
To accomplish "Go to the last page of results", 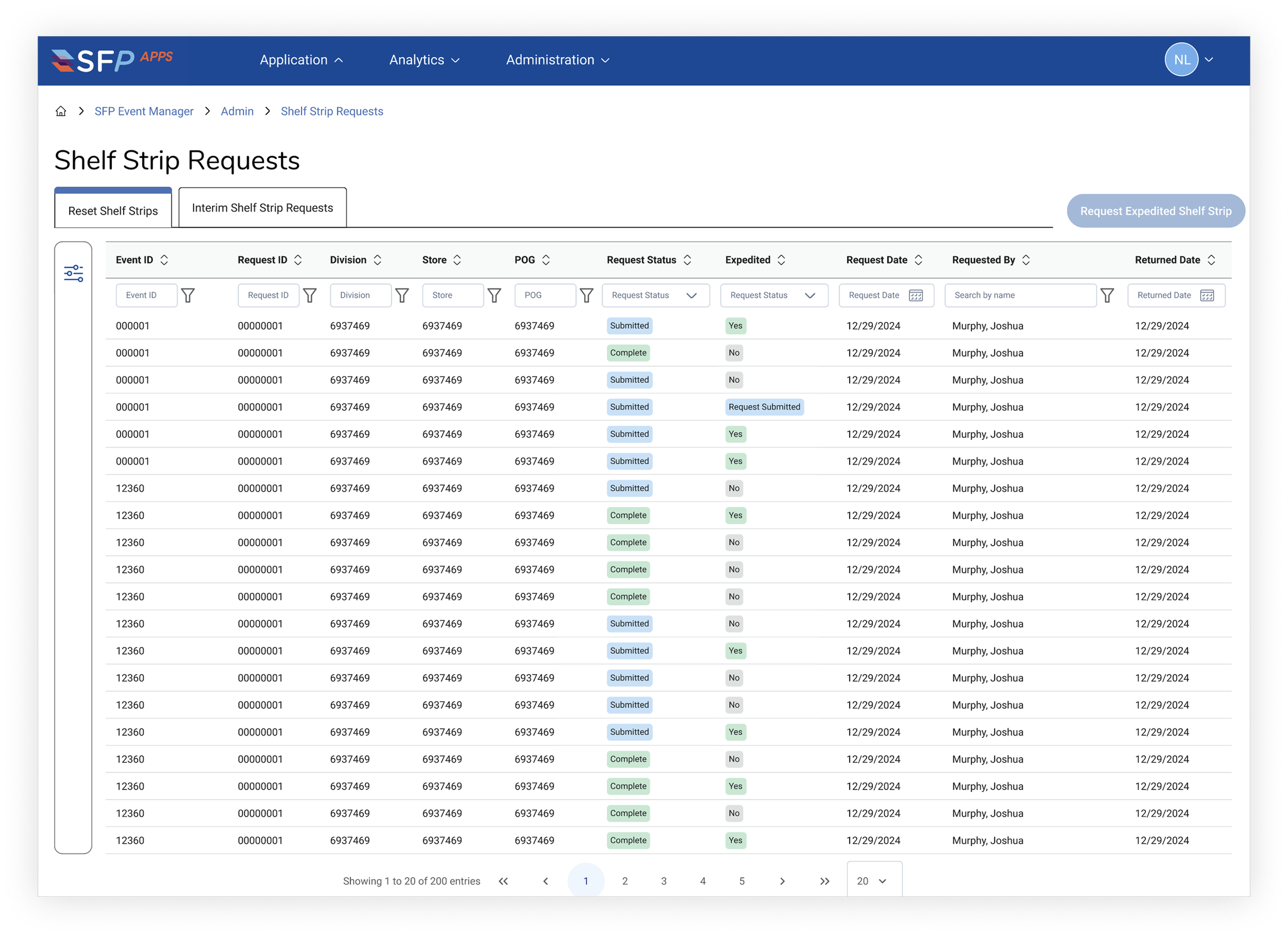I will (x=825, y=881).
